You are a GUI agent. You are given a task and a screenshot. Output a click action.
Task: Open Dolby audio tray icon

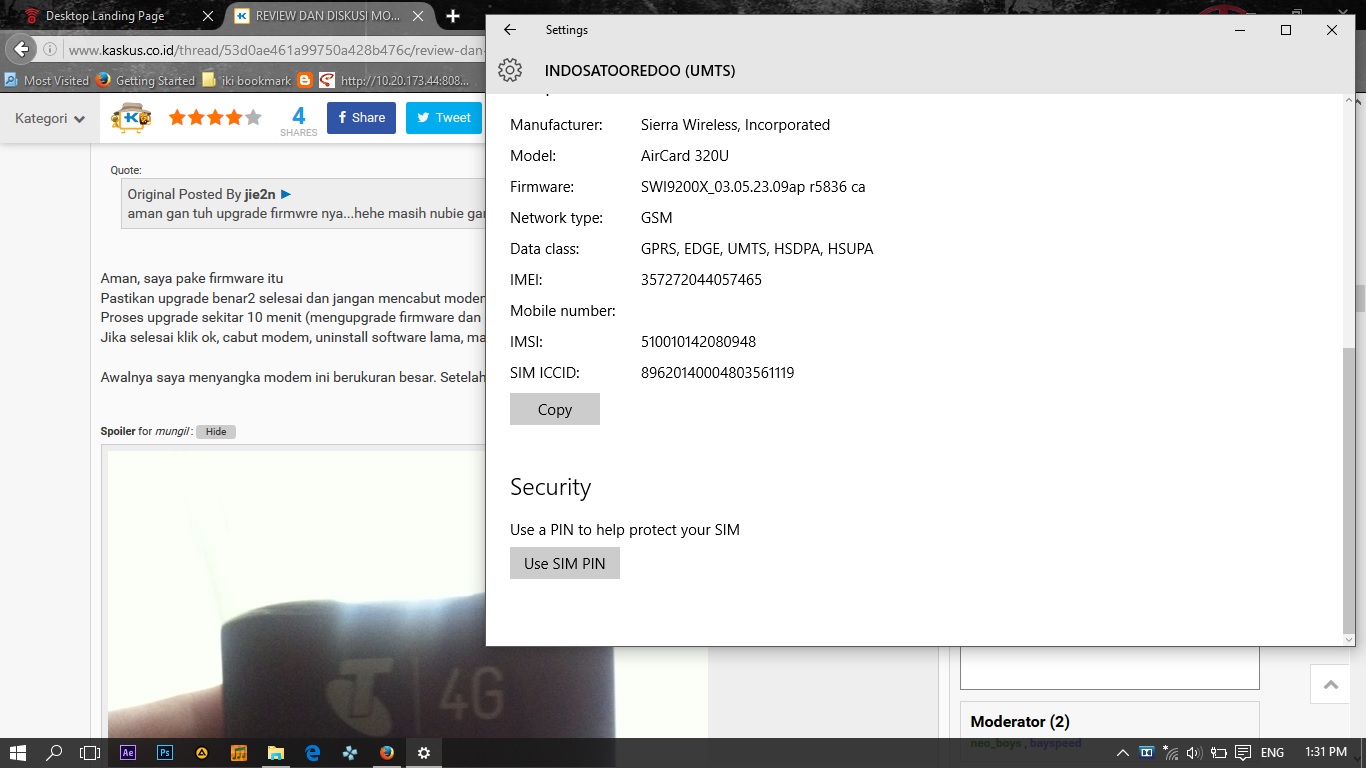tap(1146, 753)
